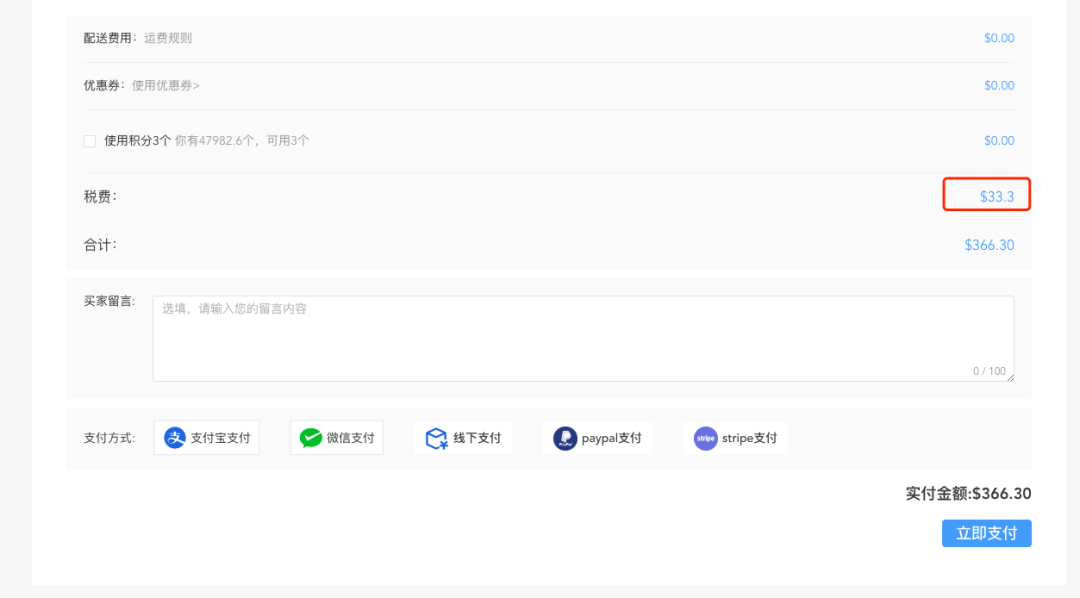Click the offline payment box icon

click(x=436, y=438)
